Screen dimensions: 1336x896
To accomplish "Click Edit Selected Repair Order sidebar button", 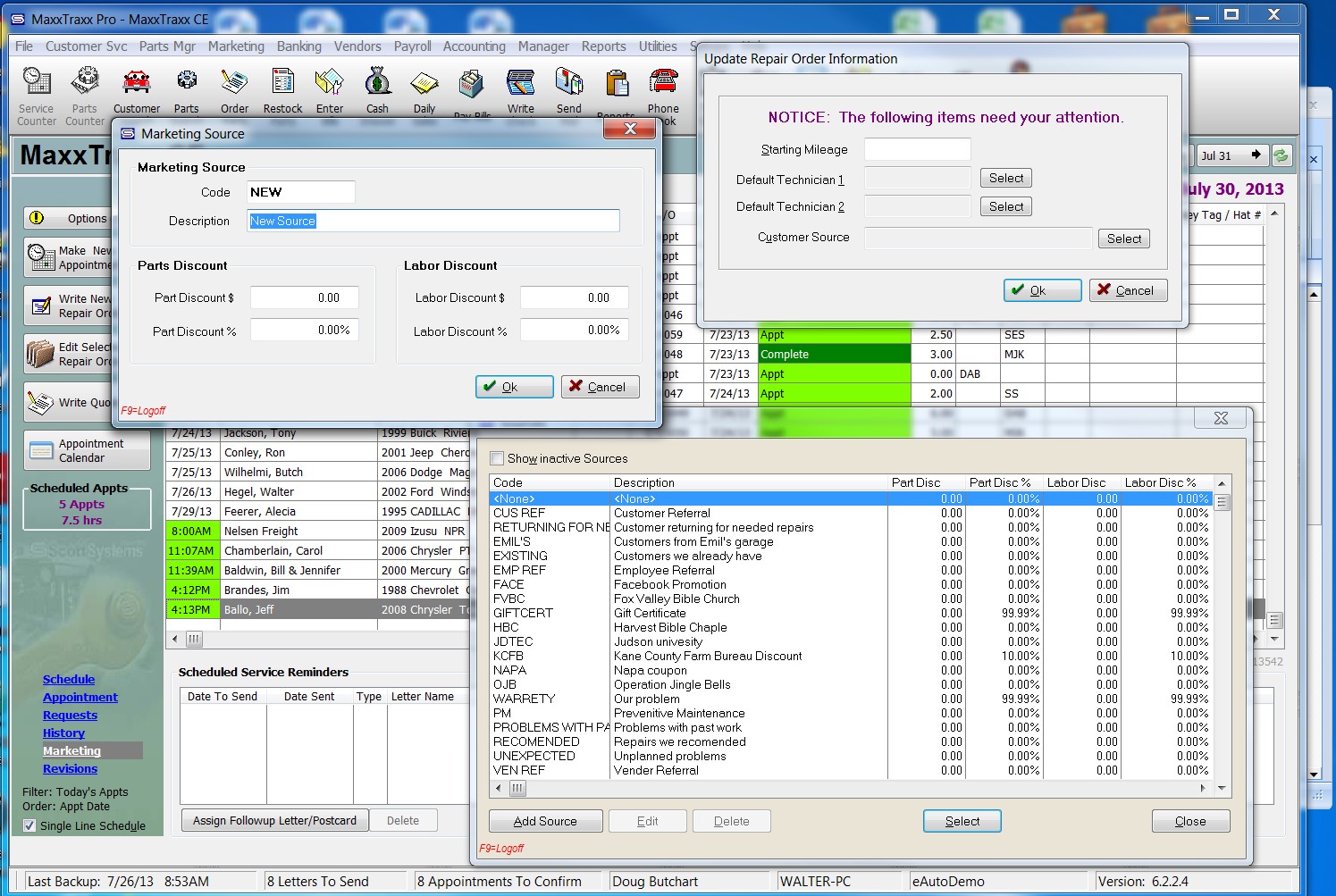I will 68,354.
